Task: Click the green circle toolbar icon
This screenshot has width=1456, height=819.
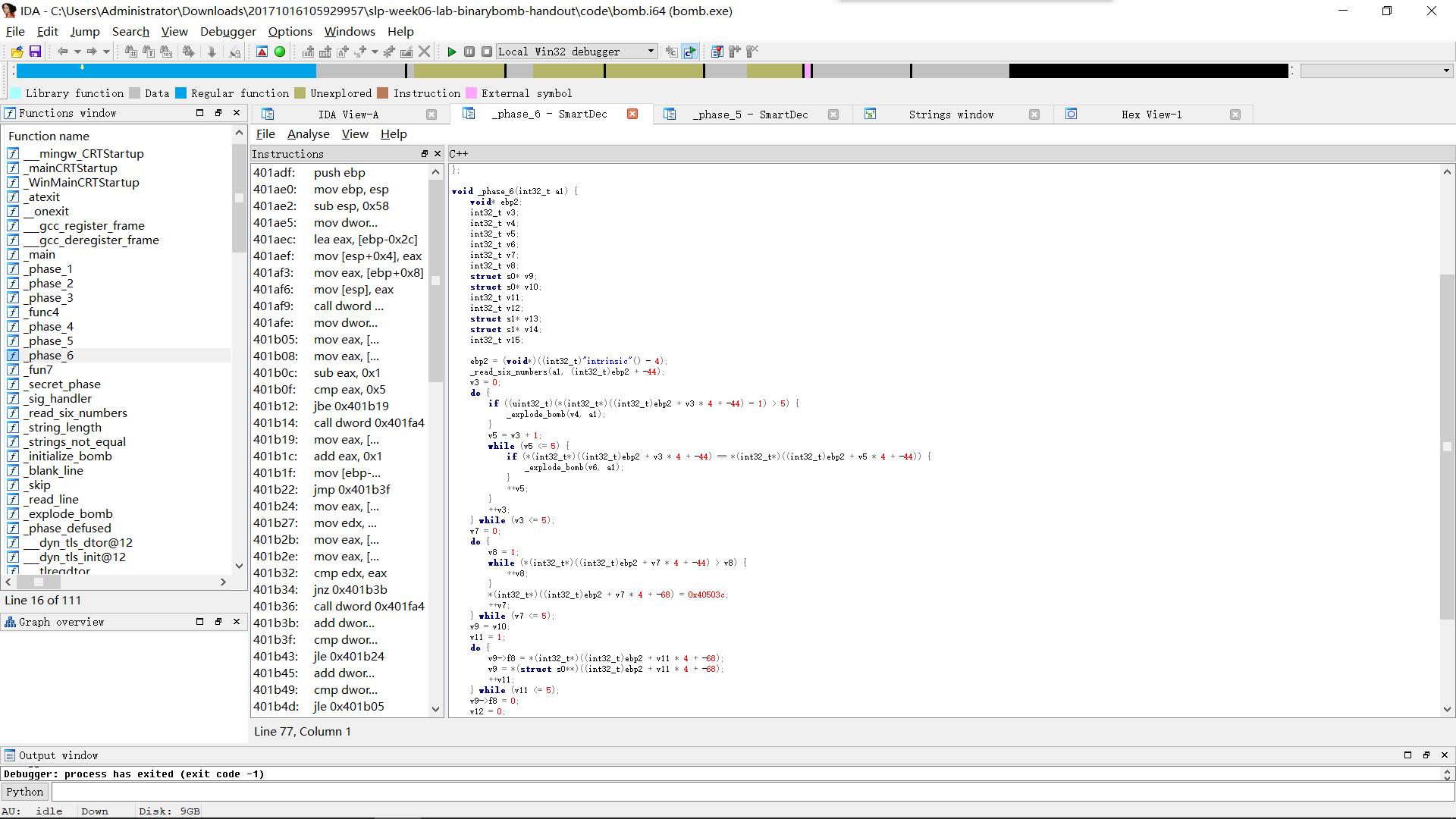Action: (x=280, y=52)
